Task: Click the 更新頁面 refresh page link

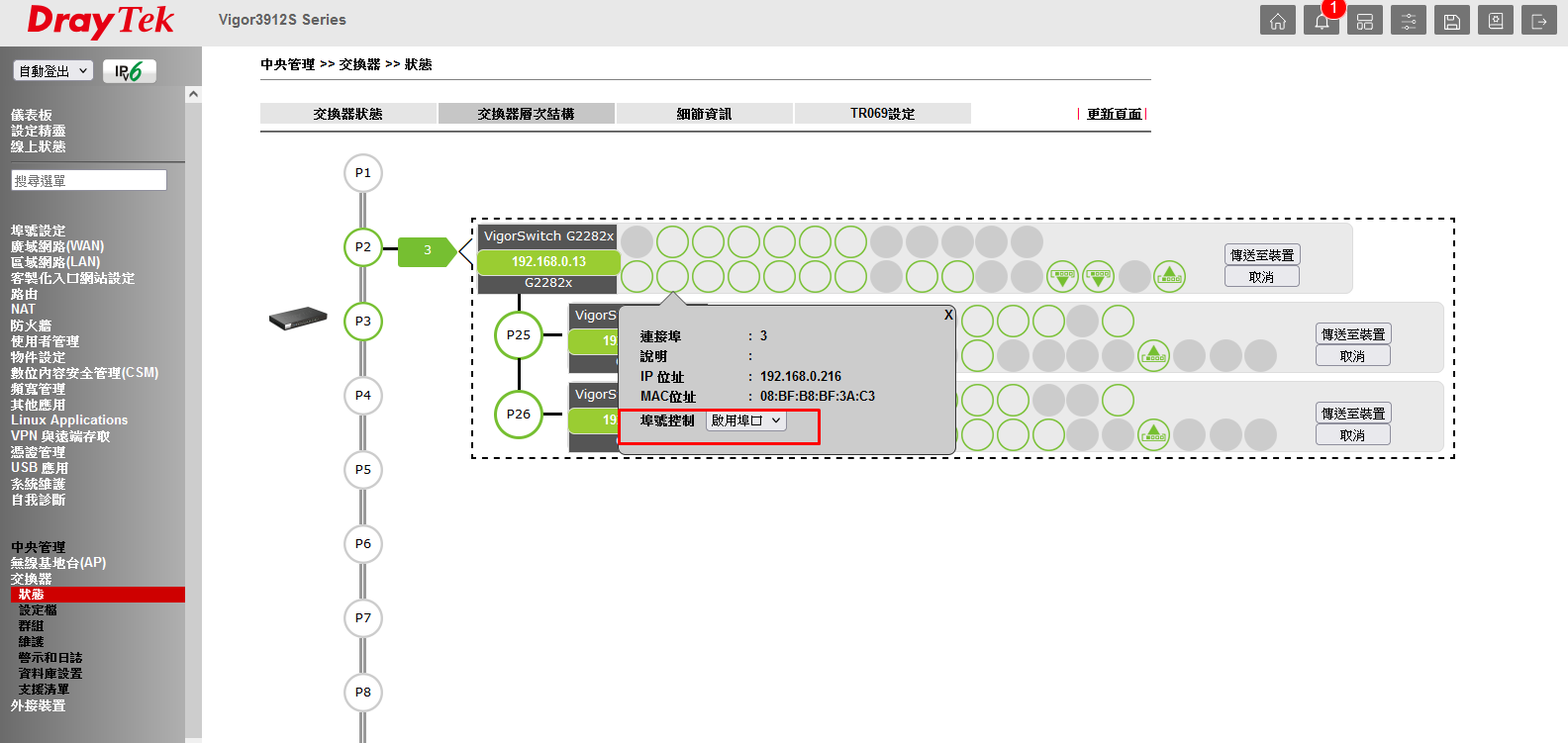Action: pyautogui.click(x=1114, y=114)
